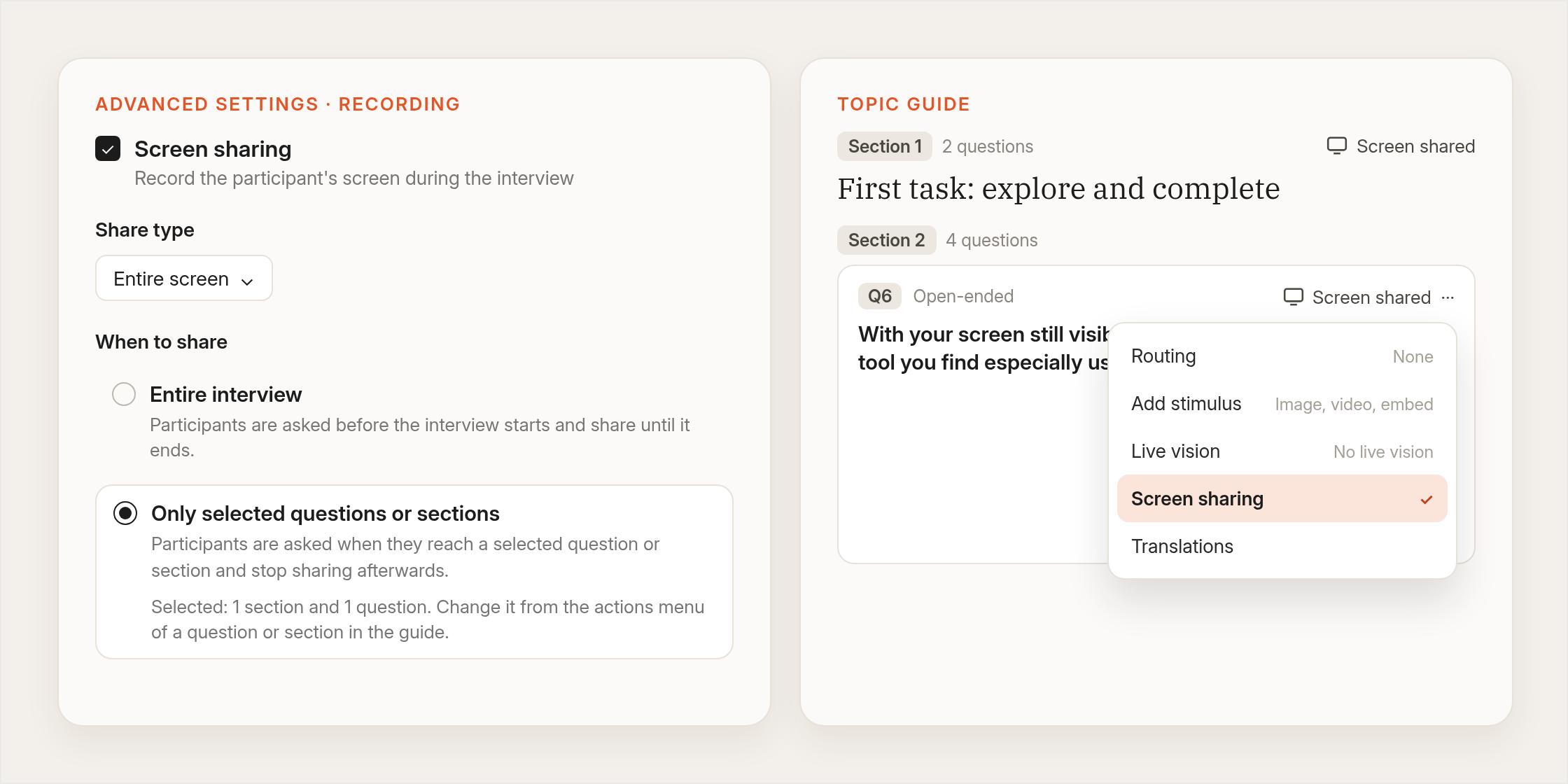Viewport: 1568px width, 784px height.
Task: Click the 'First task: explore and complete' title
Action: click(1058, 189)
